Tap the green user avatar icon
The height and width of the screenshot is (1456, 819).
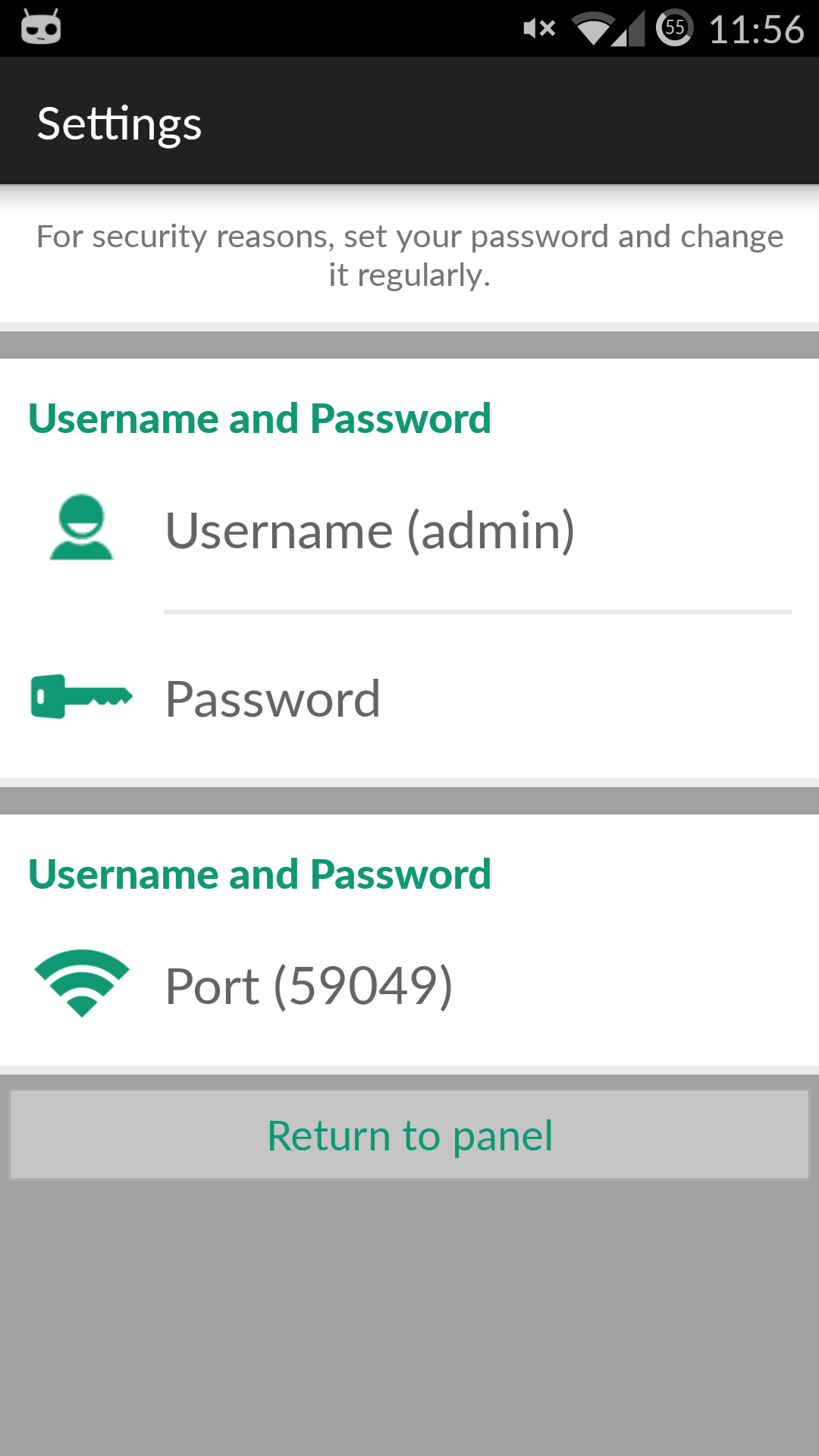pos(81,528)
